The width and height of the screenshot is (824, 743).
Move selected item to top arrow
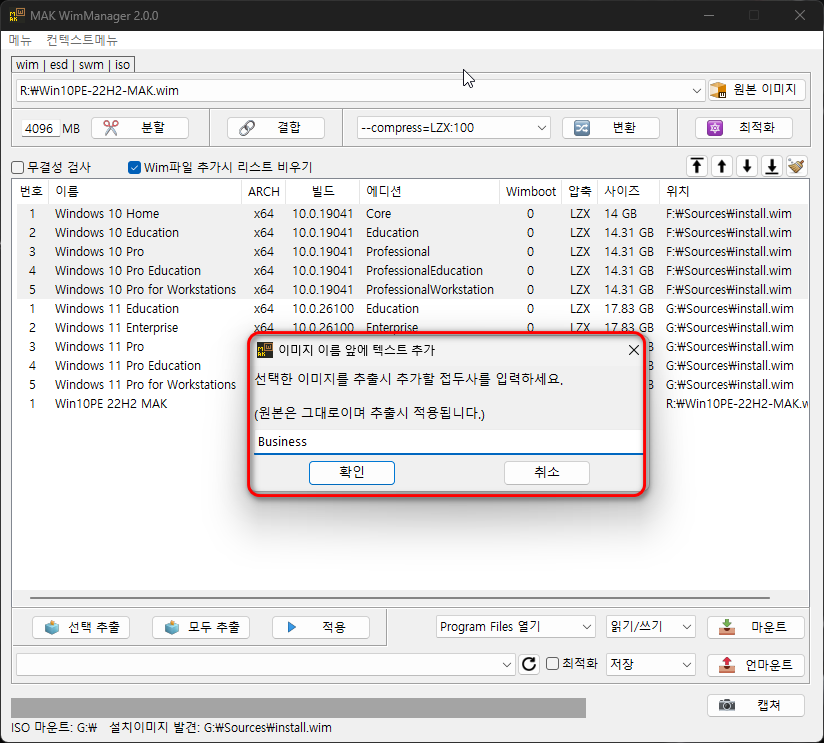[697, 167]
